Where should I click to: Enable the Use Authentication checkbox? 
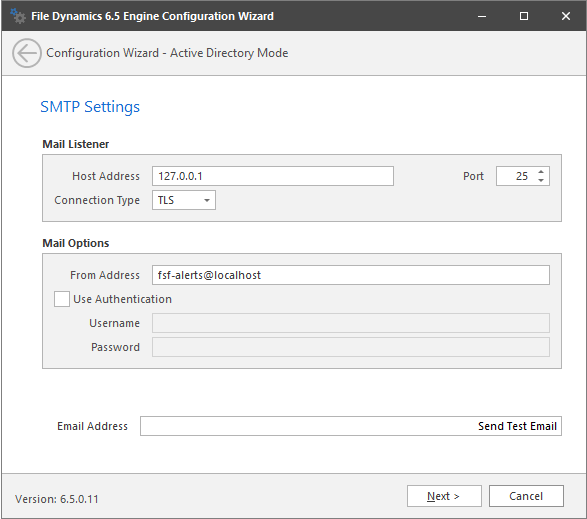click(x=62, y=299)
